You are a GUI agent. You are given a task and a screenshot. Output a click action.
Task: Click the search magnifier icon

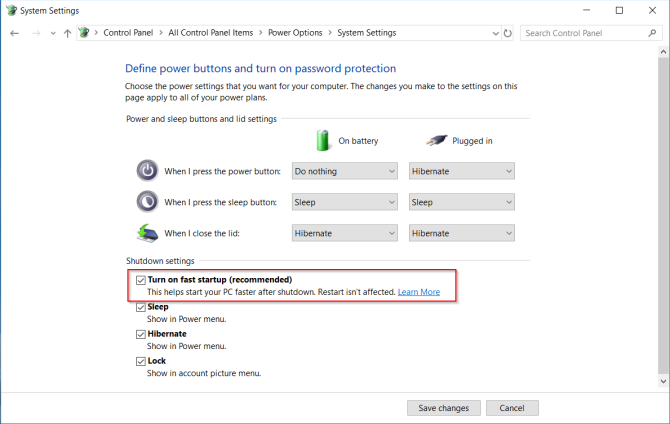[652, 33]
